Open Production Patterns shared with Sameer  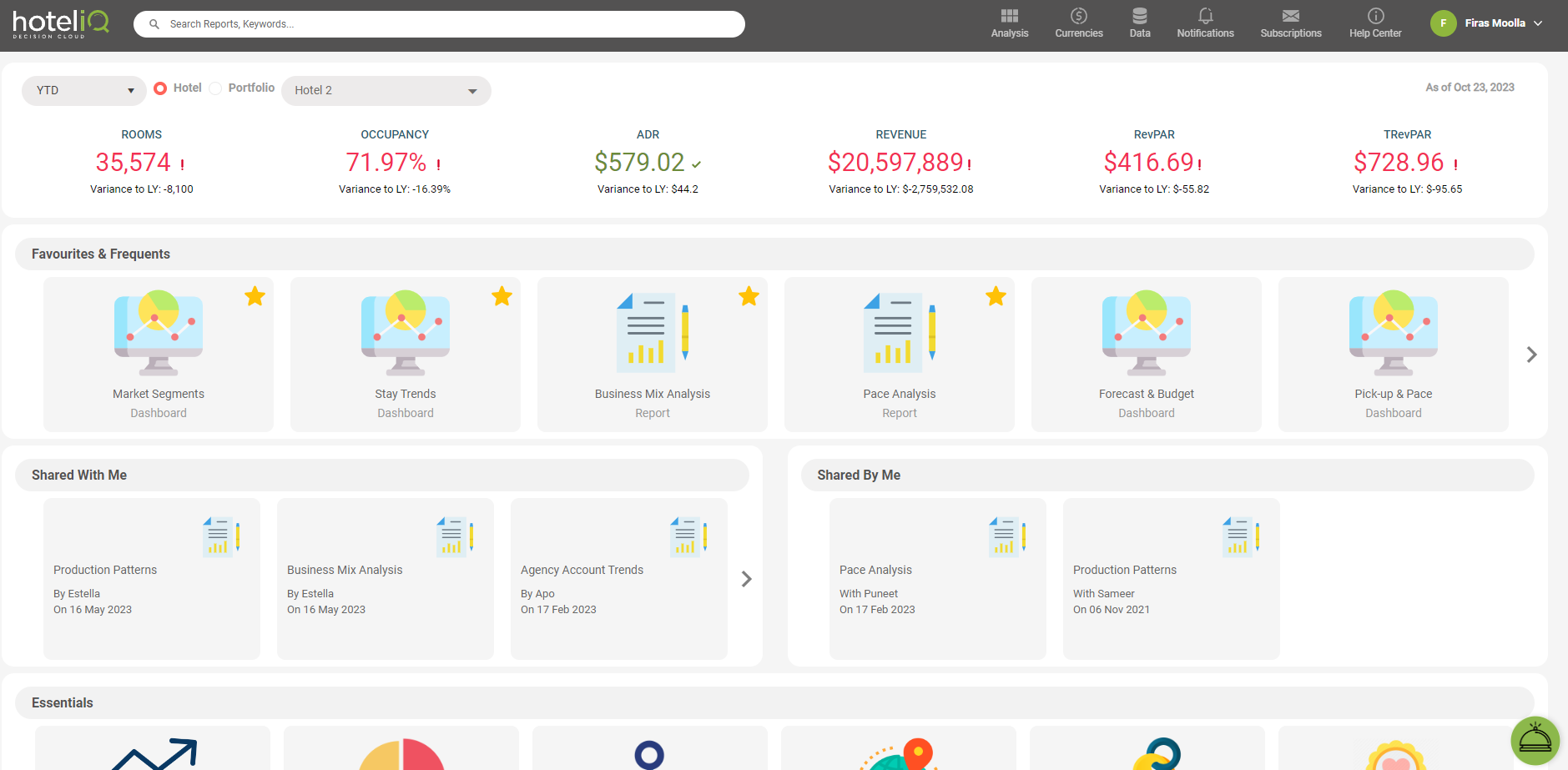(1172, 579)
